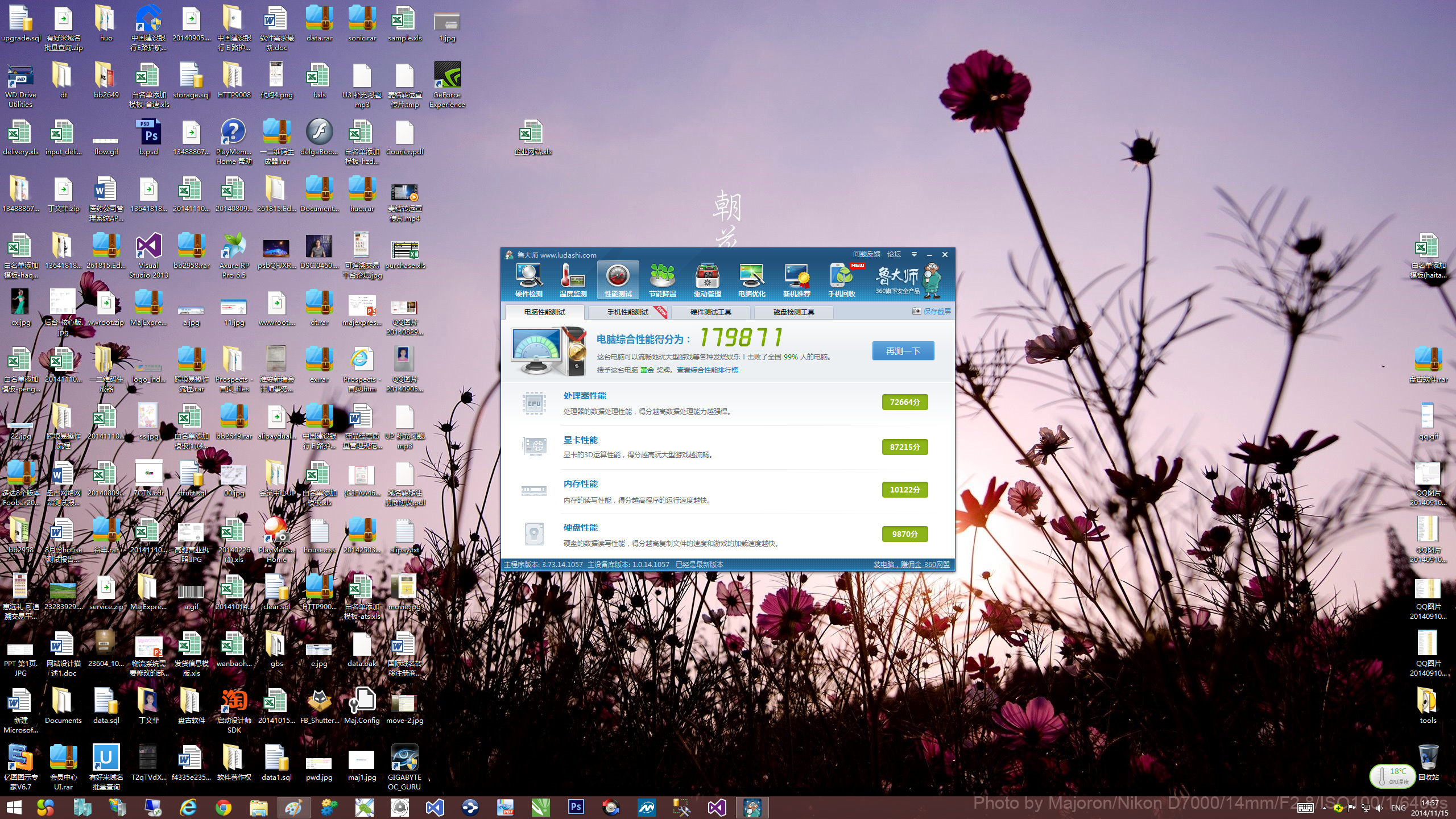Open the 磁盘检测工具 tab

click(x=793, y=312)
